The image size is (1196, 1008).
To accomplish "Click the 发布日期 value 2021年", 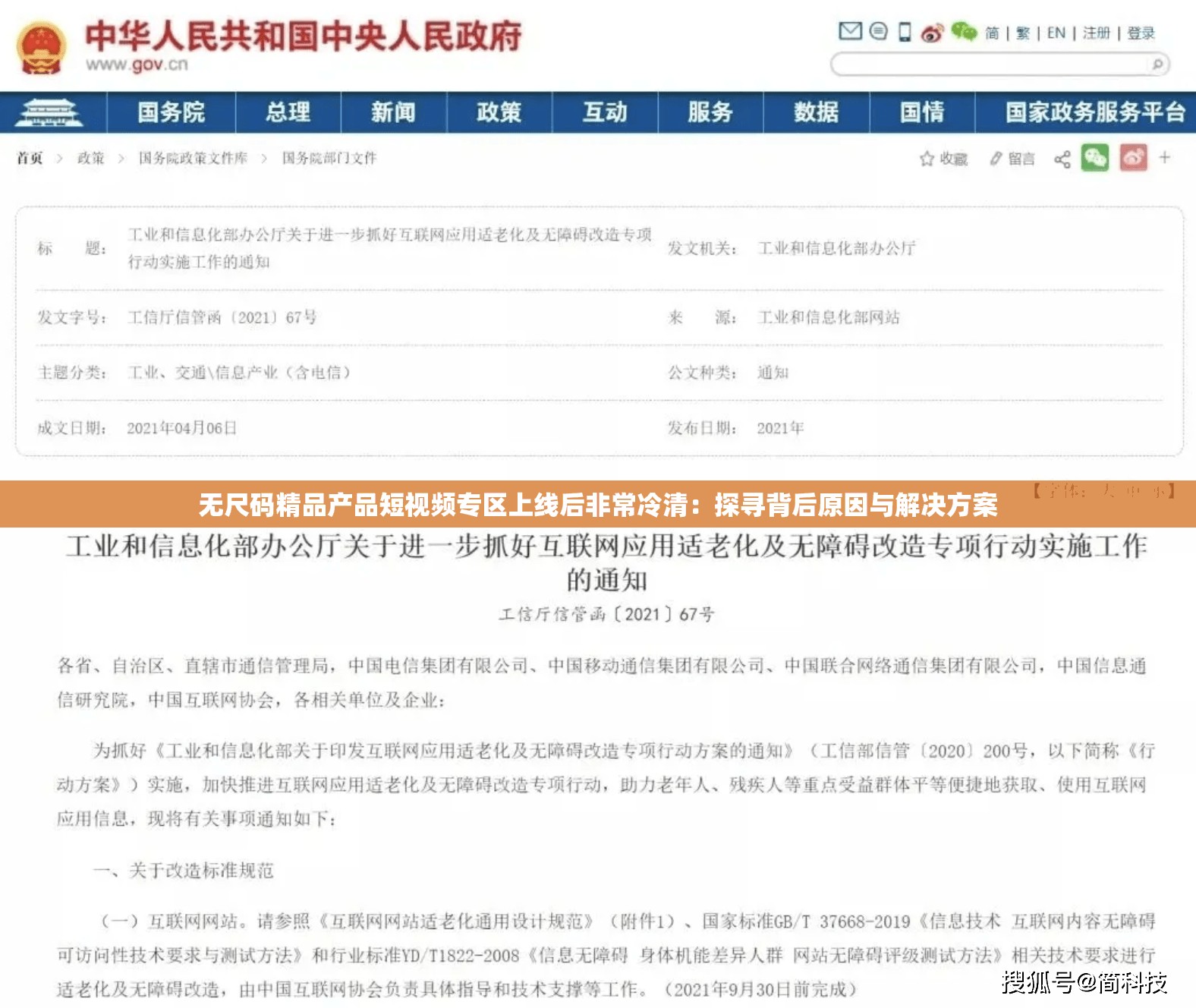I will coord(780,428).
